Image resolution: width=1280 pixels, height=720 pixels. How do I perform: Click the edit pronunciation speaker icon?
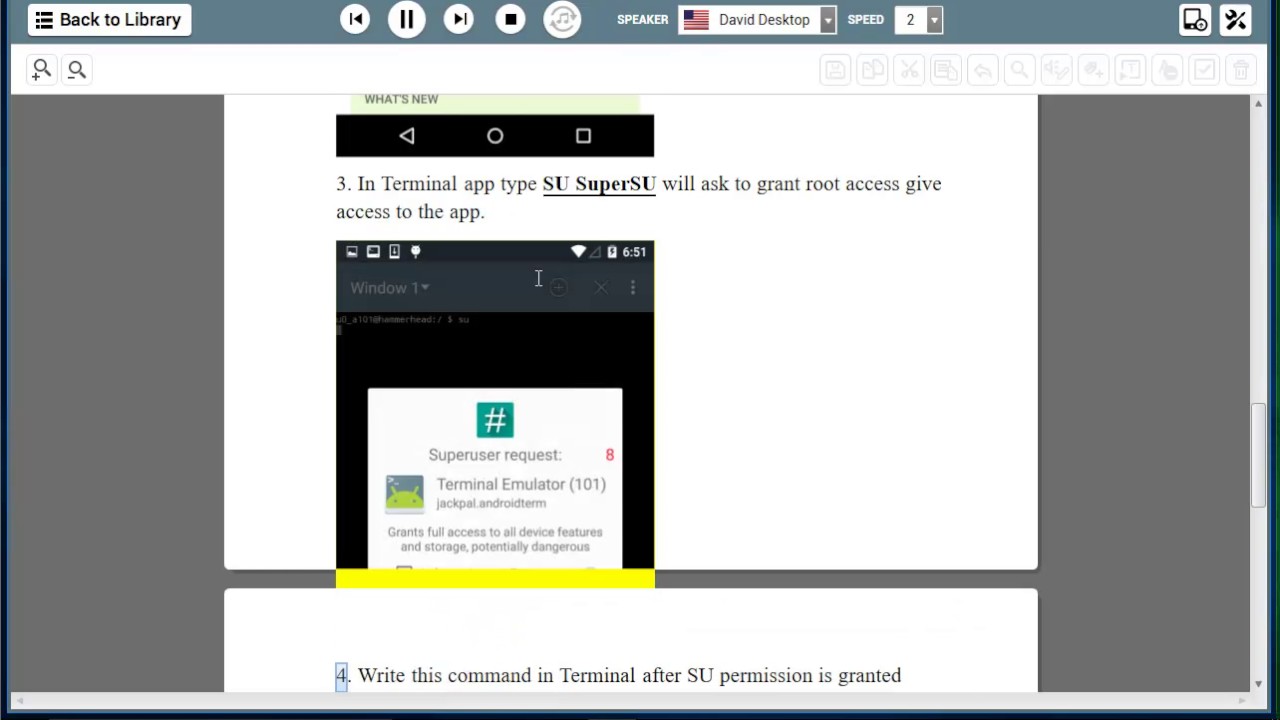1056,70
